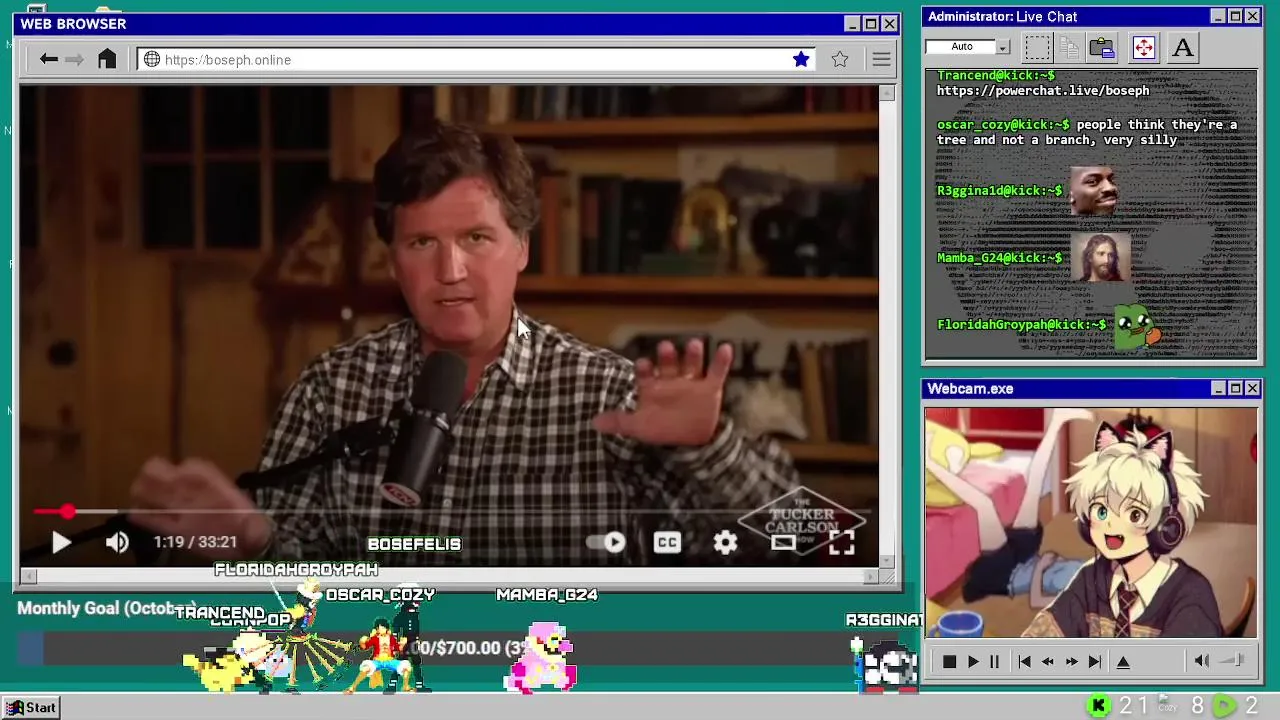The width and height of the screenshot is (1280, 720).
Task: Click the green Kick icon in taskbar
Action: 1098,707
